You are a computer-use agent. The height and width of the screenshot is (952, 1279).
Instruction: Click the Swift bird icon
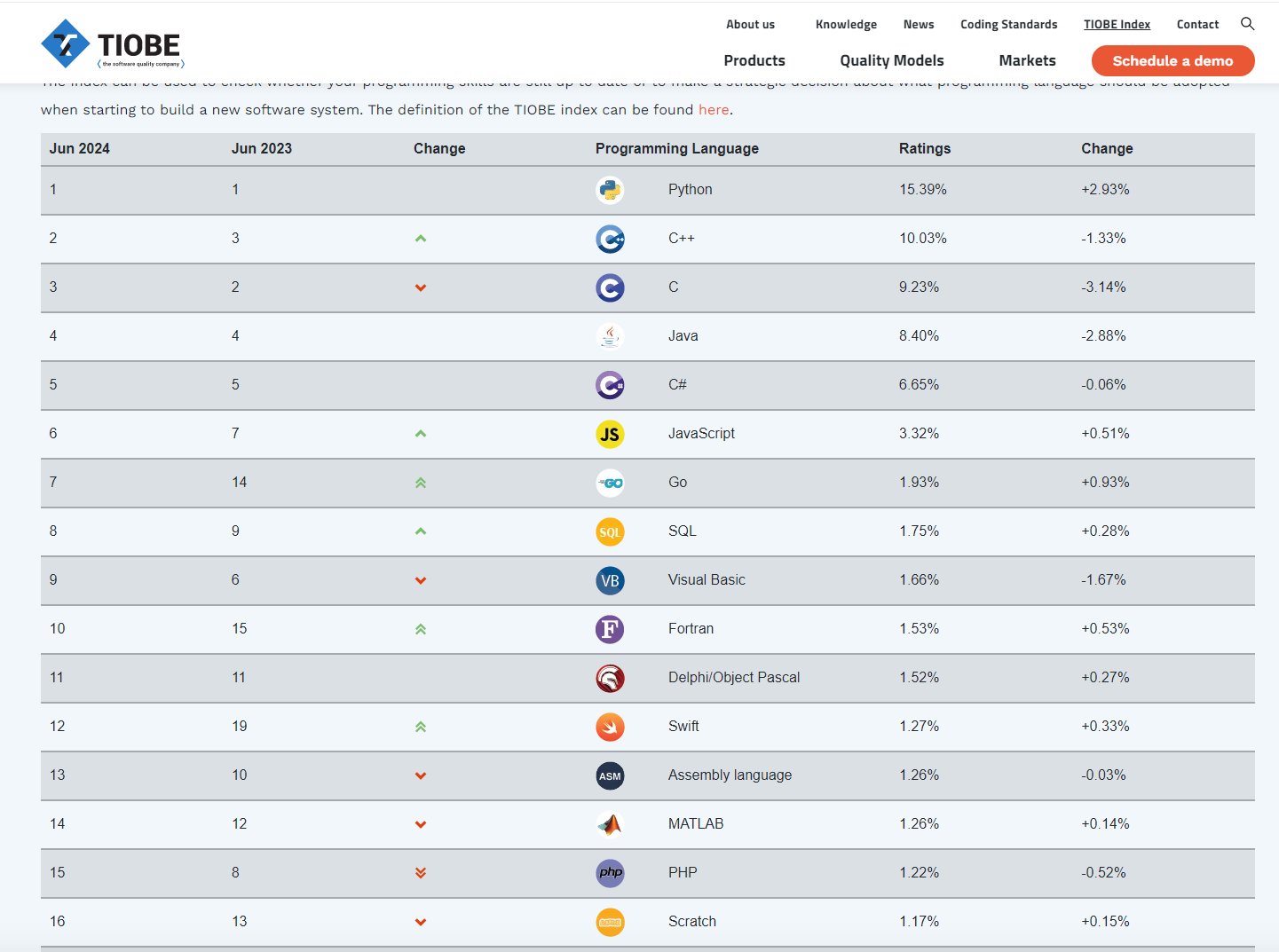point(610,727)
